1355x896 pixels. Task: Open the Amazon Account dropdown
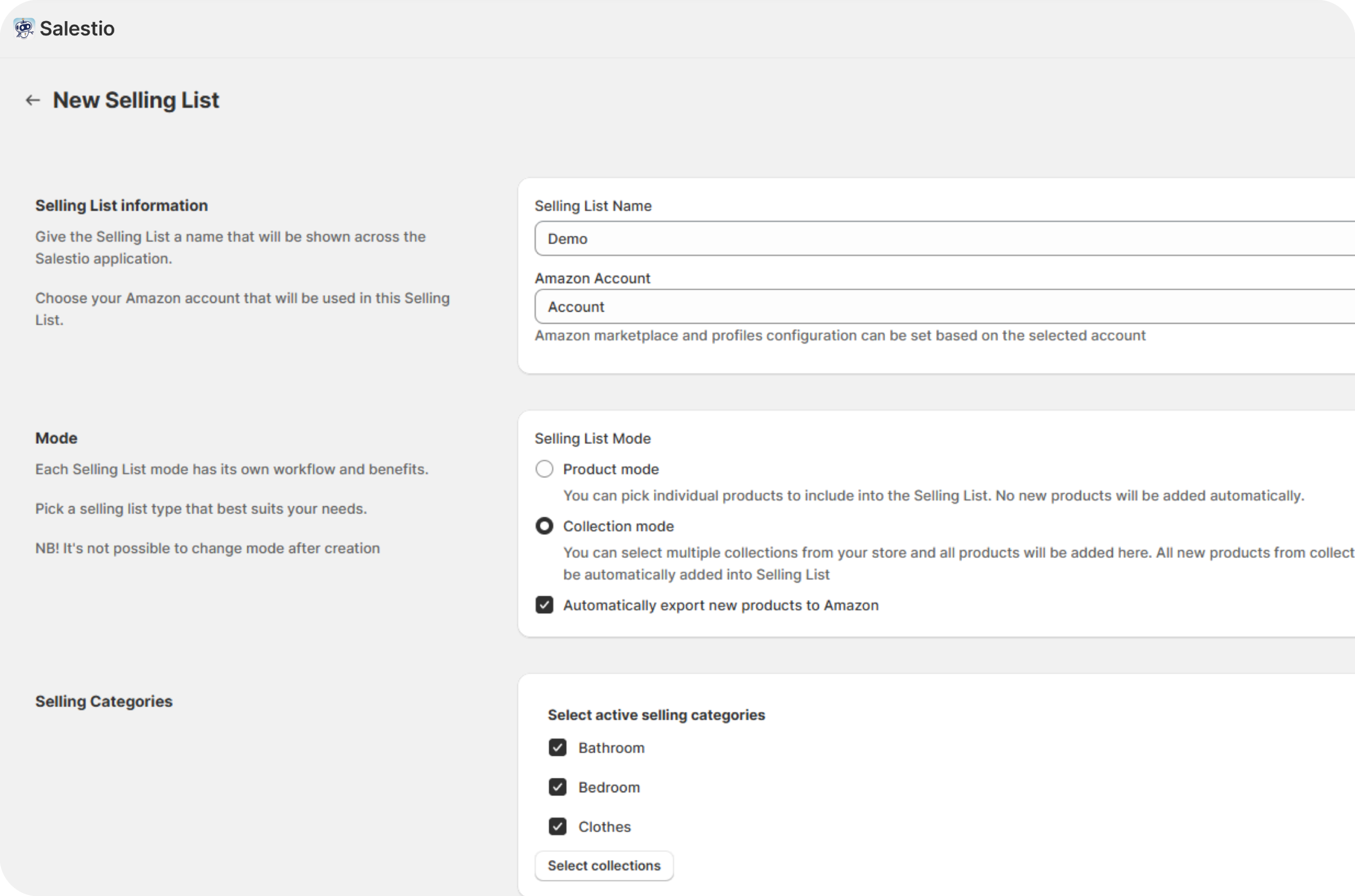click(943, 307)
